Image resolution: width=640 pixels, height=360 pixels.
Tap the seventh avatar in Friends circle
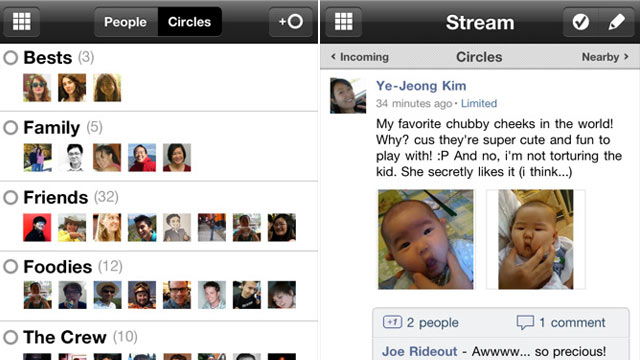[247, 227]
